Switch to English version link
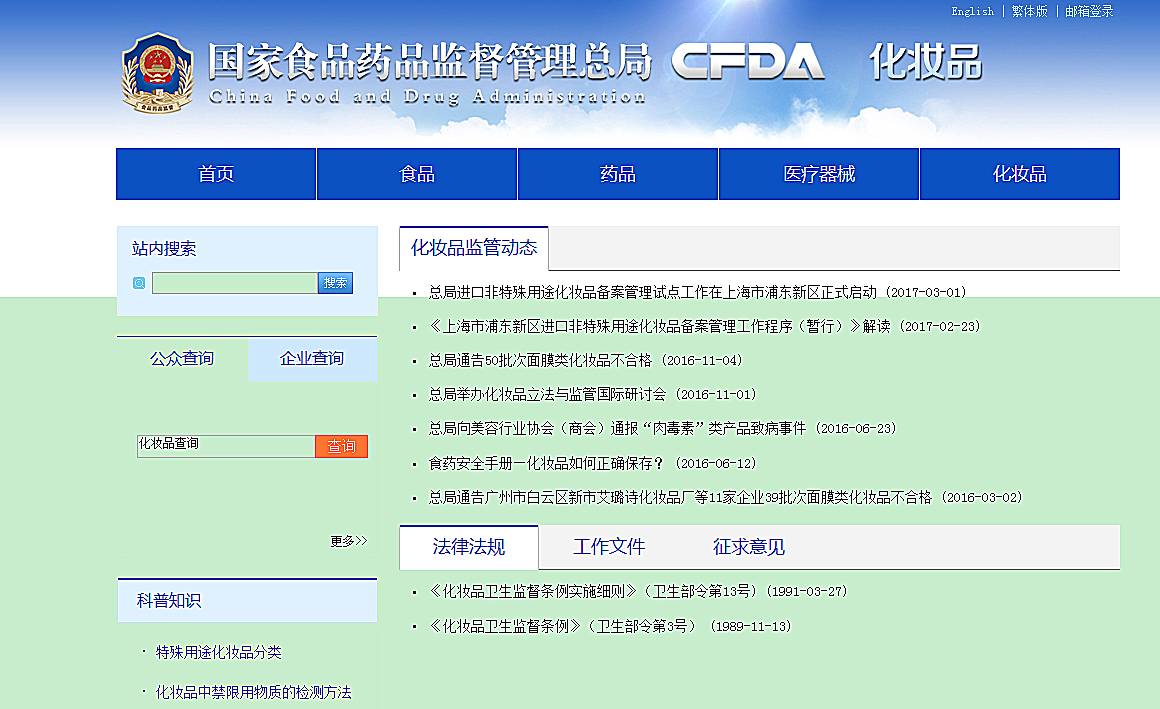The width and height of the screenshot is (1160, 709). coord(972,11)
